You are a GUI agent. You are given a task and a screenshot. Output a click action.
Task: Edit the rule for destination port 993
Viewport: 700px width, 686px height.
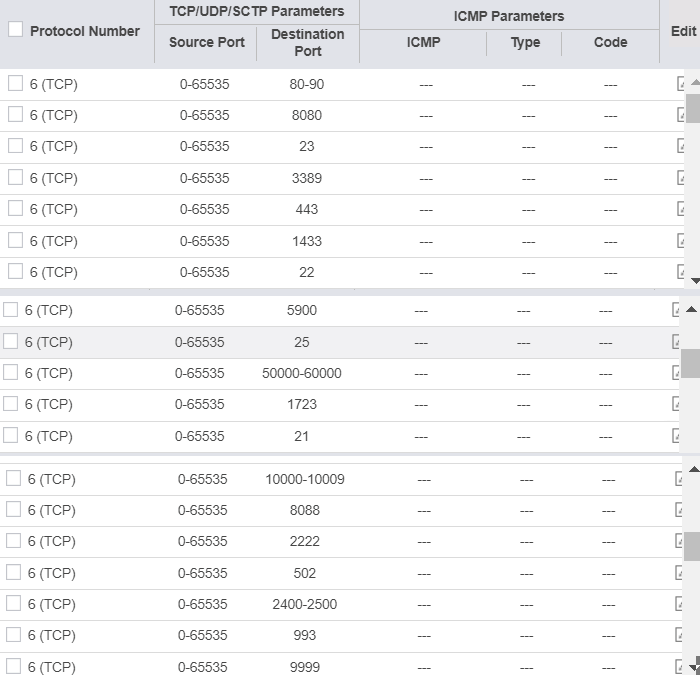(x=680, y=635)
